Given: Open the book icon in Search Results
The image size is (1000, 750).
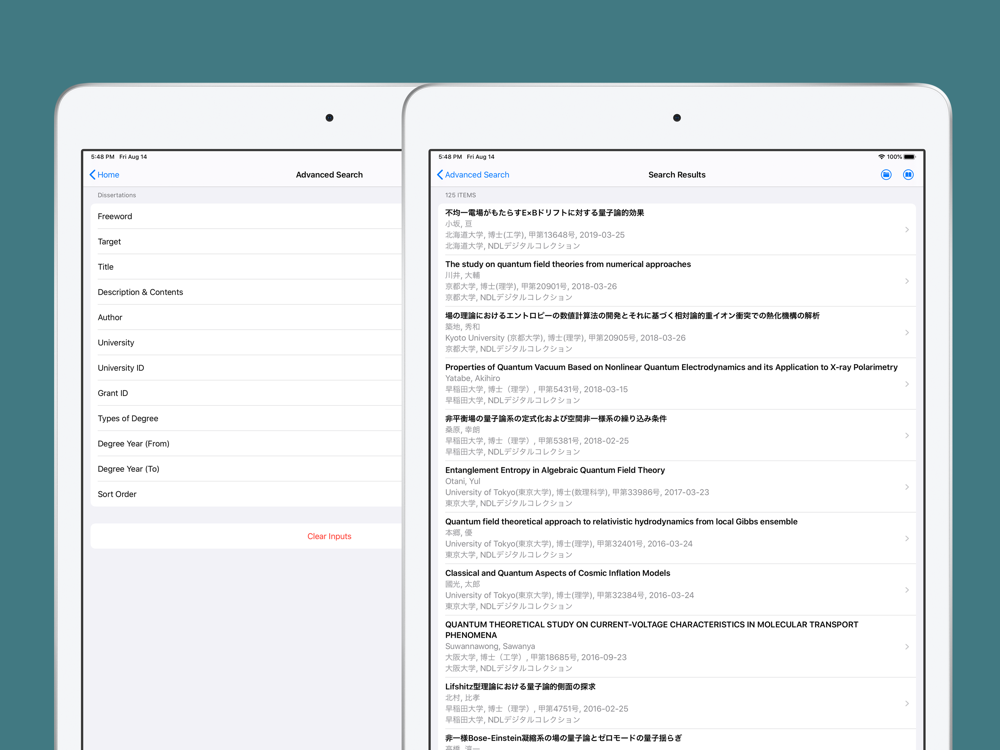Looking at the screenshot, I should click(x=908, y=175).
